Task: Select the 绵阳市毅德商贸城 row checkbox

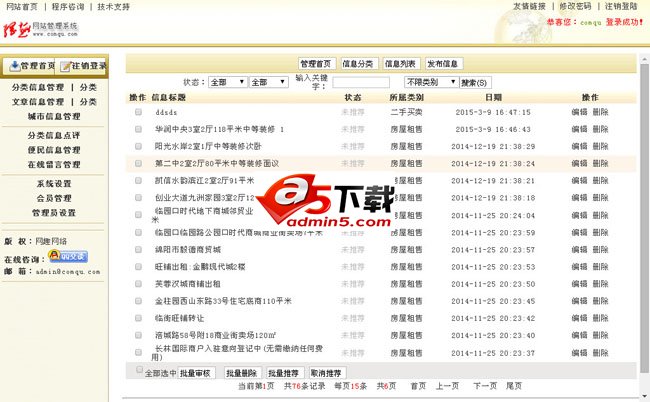Action: click(138, 249)
